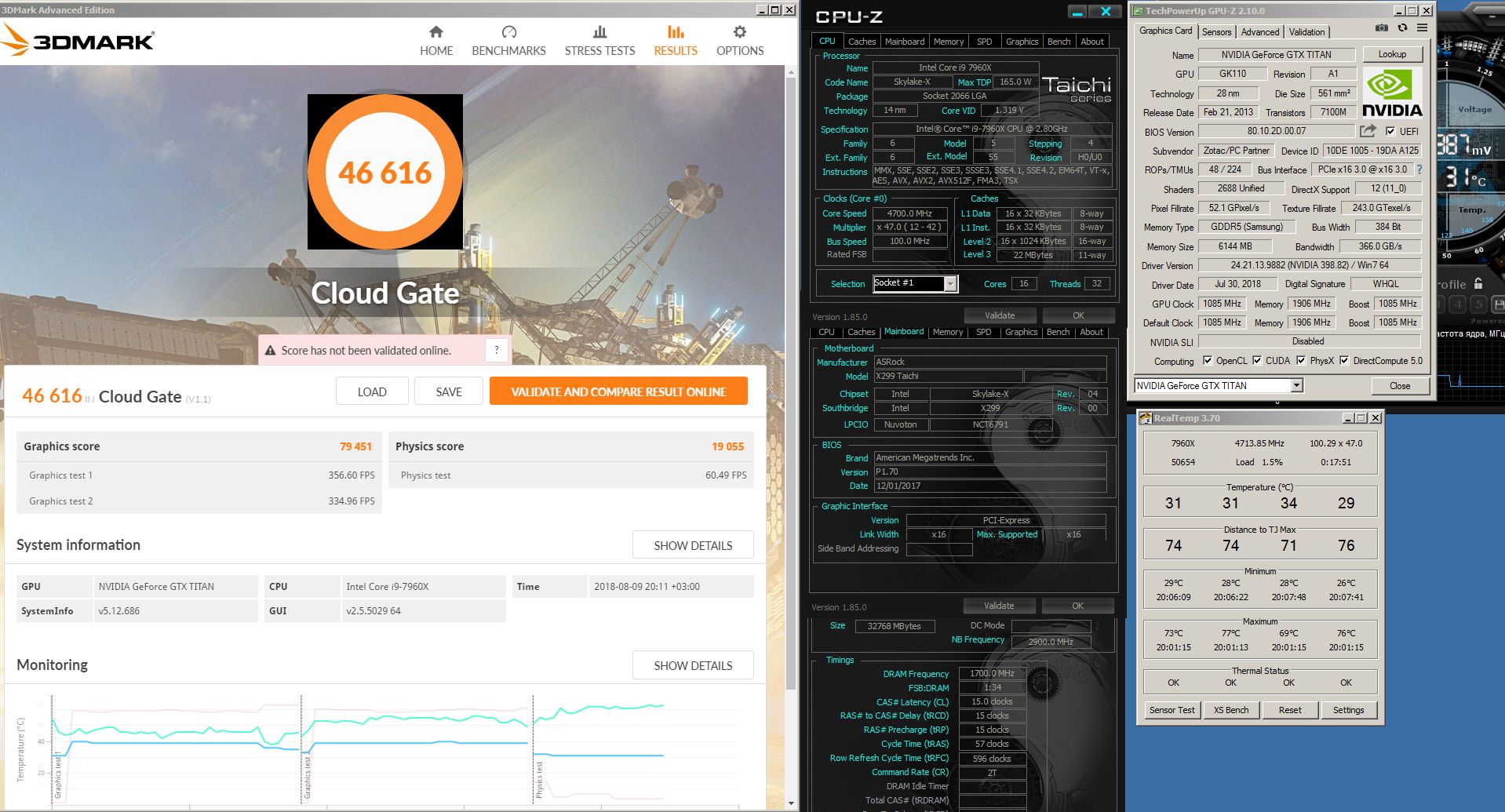Click the 3DMark vertical scrollbar thumb
Viewport: 1505px width, 812px height.
(x=790, y=384)
